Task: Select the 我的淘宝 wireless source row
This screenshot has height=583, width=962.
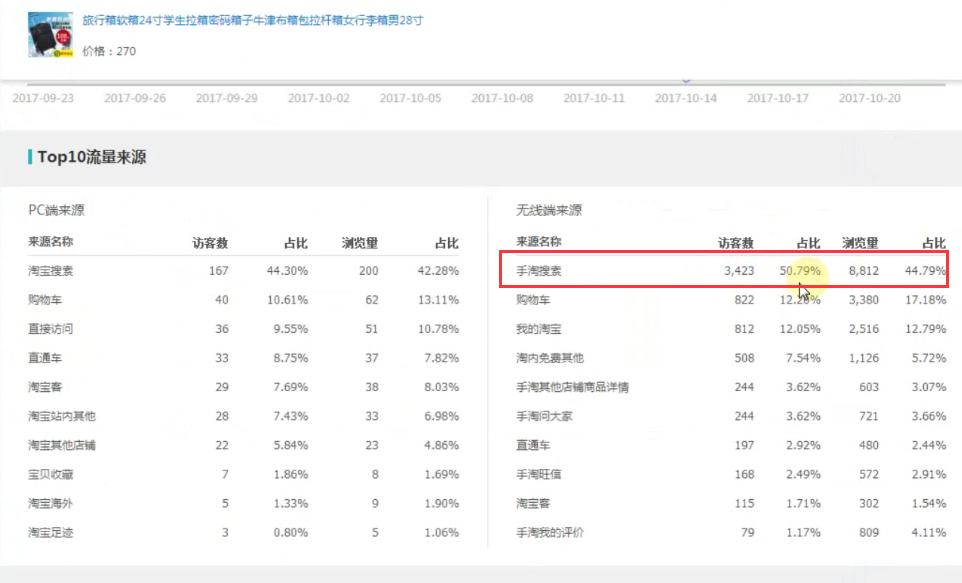Action: tap(538, 329)
